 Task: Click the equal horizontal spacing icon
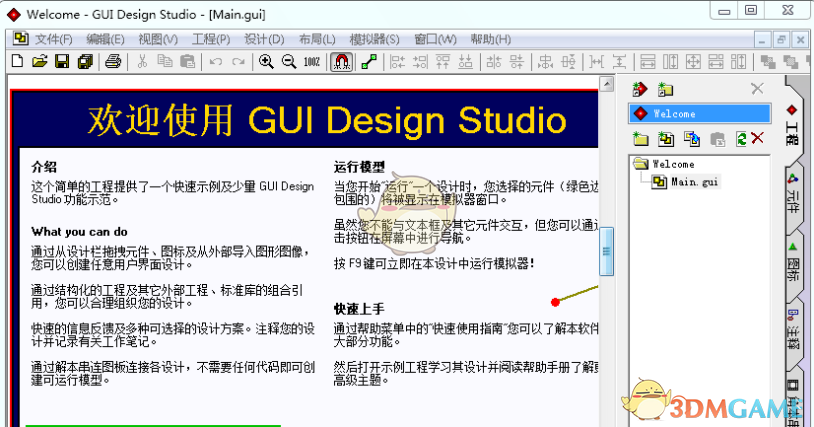(596, 62)
